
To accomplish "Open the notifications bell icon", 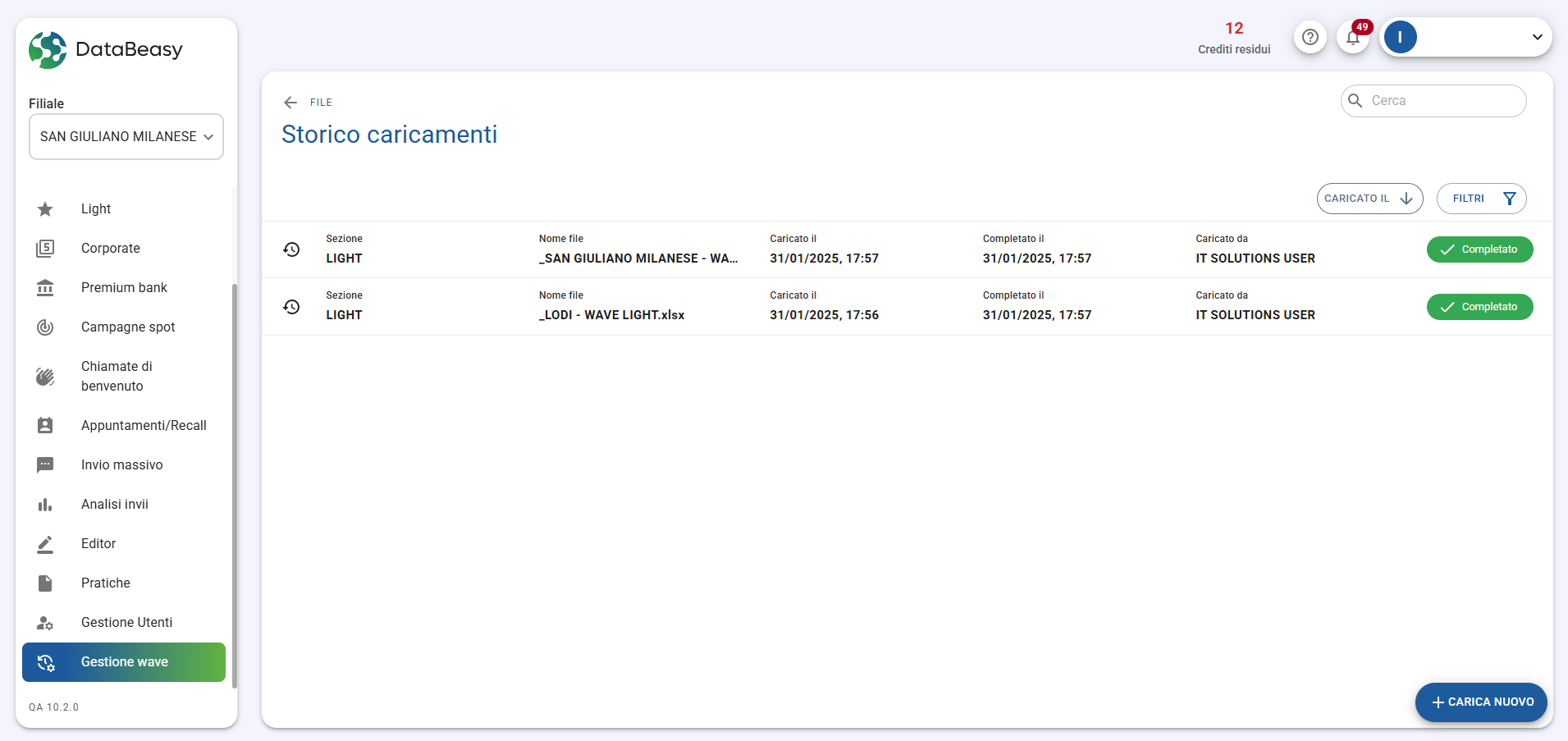I will pyautogui.click(x=1353, y=37).
